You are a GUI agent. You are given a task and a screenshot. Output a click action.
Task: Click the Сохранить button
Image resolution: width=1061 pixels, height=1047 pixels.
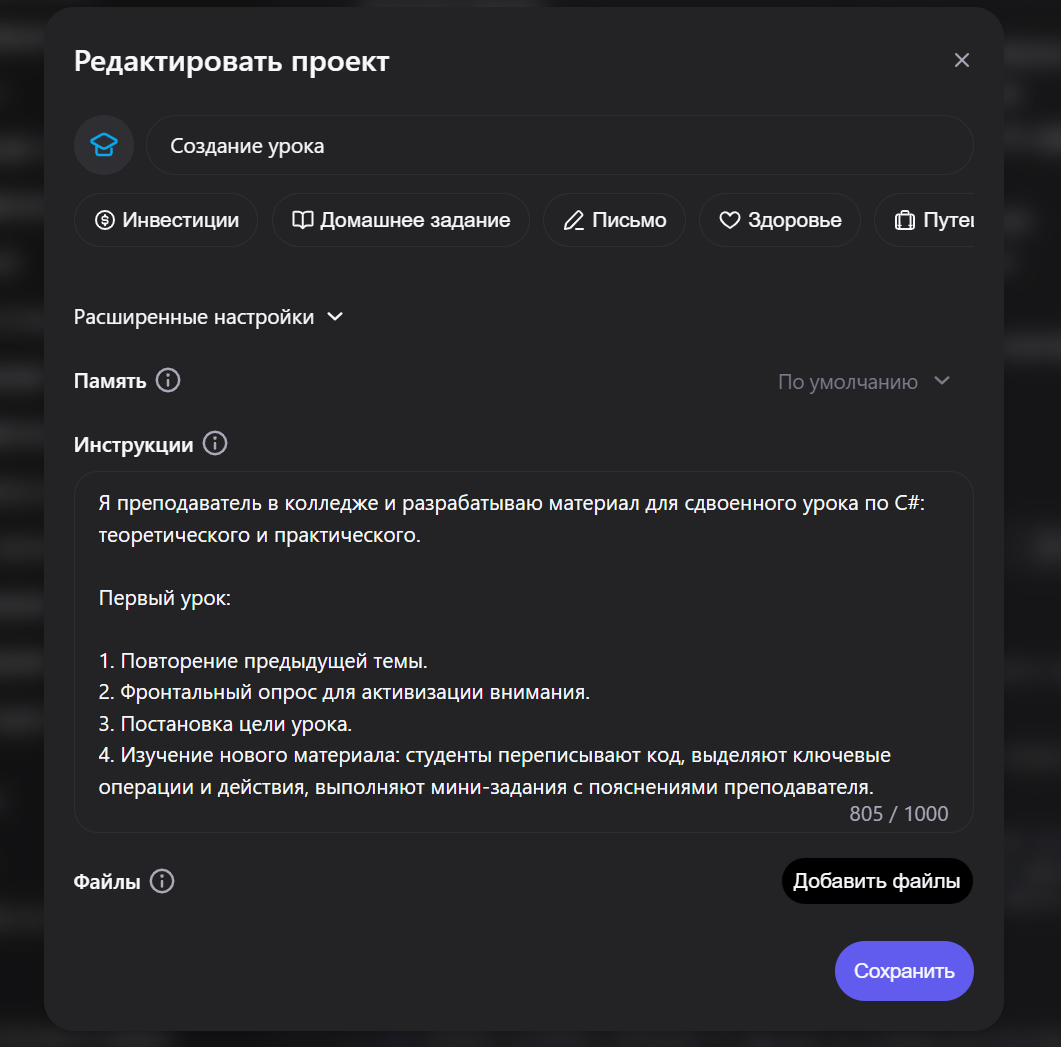[903, 970]
